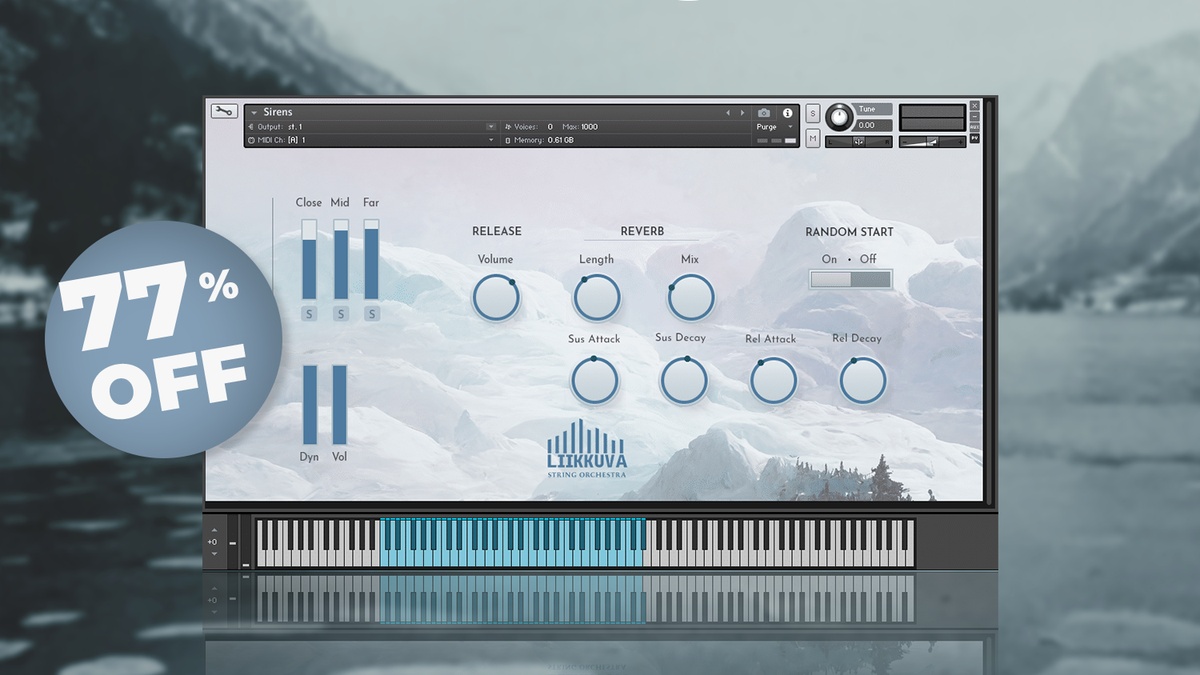This screenshot has width=1200, height=675.
Task: Minimize the instrument view with the minus button
Action: [974, 116]
